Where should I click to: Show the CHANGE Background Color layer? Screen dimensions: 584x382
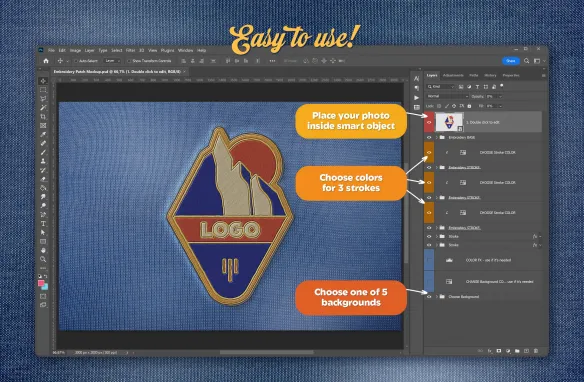coord(429,281)
